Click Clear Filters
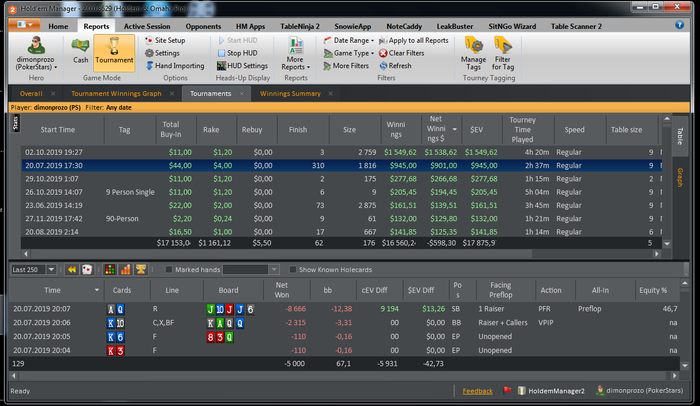 click(402, 53)
